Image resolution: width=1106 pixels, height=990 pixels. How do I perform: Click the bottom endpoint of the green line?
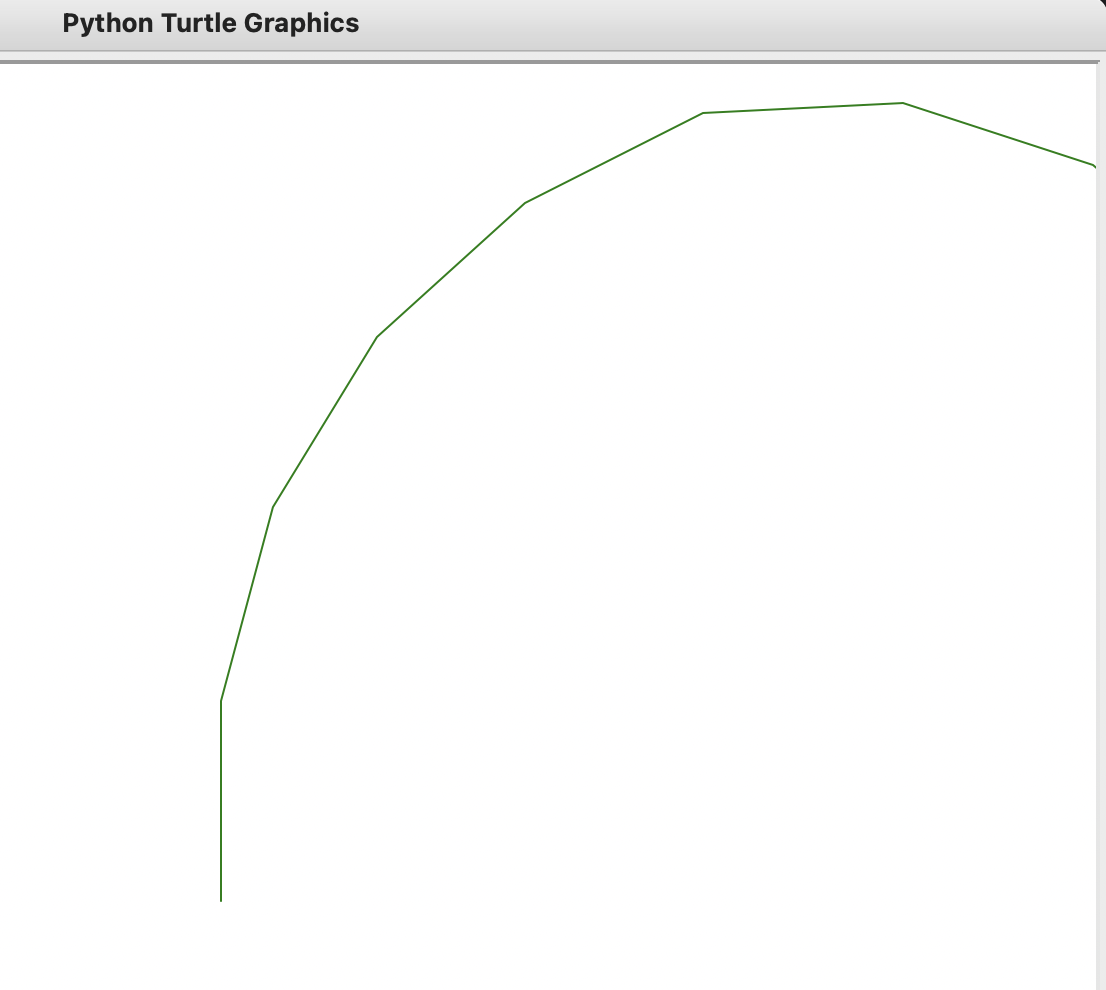pos(221,900)
